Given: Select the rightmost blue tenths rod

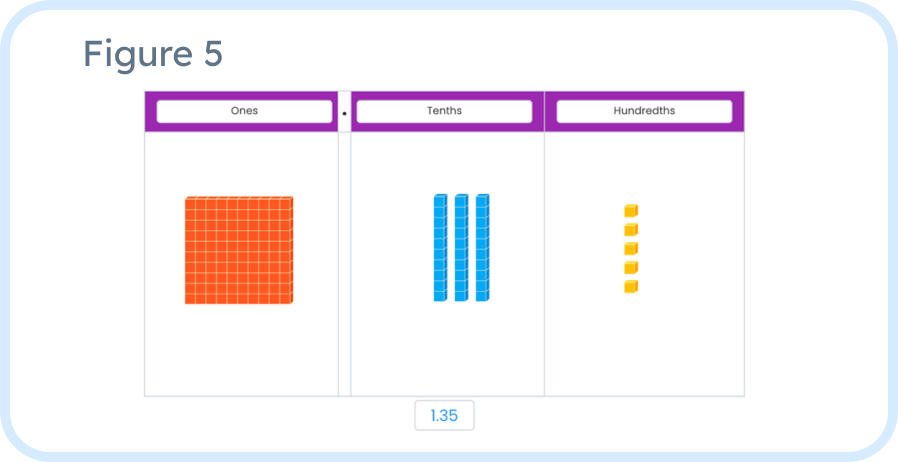Looking at the screenshot, I should point(482,248).
